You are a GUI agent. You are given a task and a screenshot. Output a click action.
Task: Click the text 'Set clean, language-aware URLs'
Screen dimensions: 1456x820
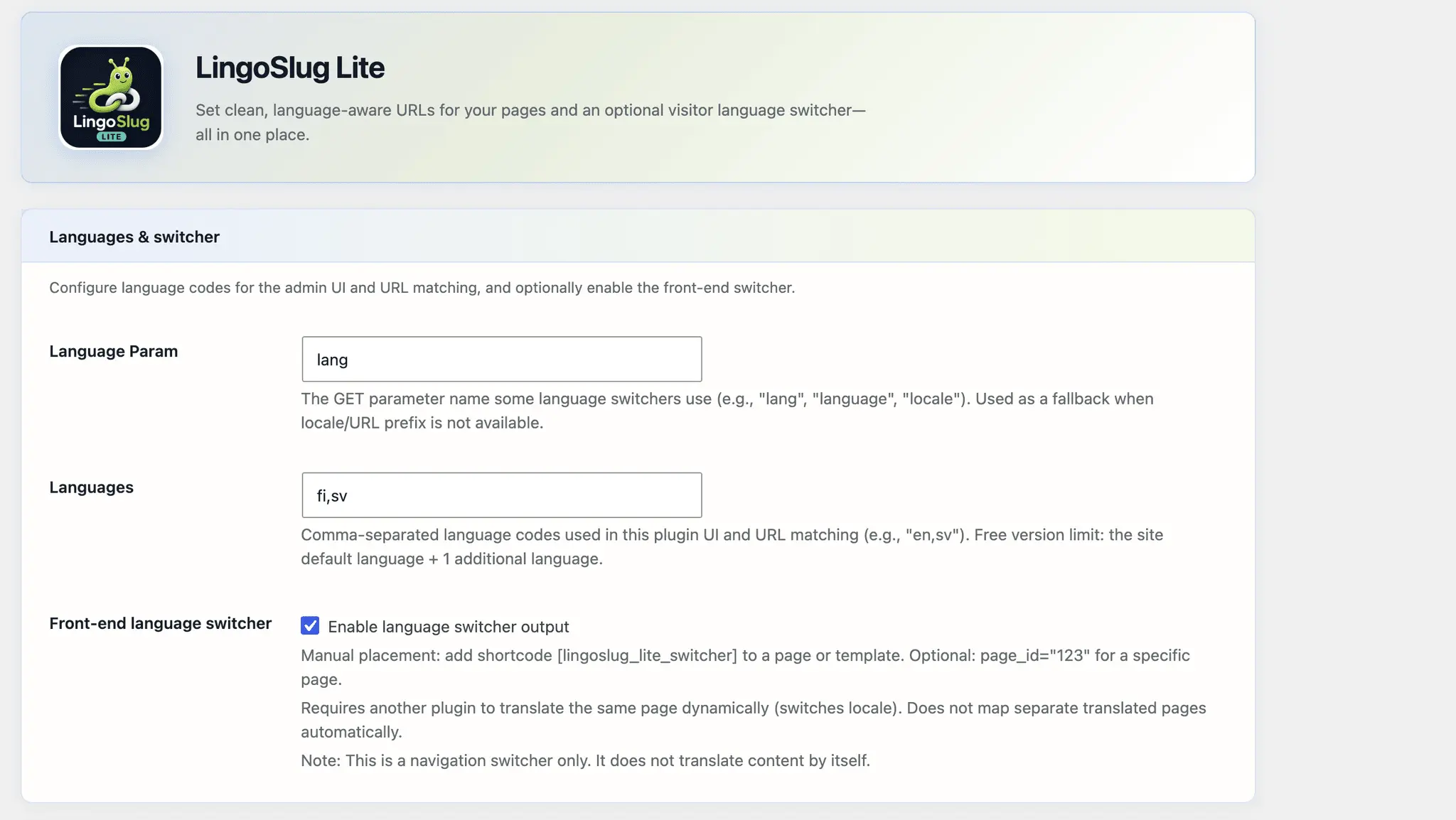coord(530,122)
